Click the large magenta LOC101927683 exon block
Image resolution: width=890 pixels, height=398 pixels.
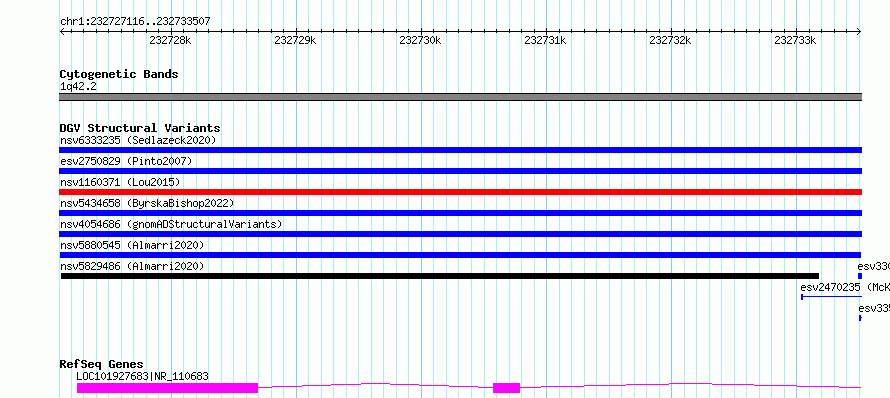click(167, 388)
